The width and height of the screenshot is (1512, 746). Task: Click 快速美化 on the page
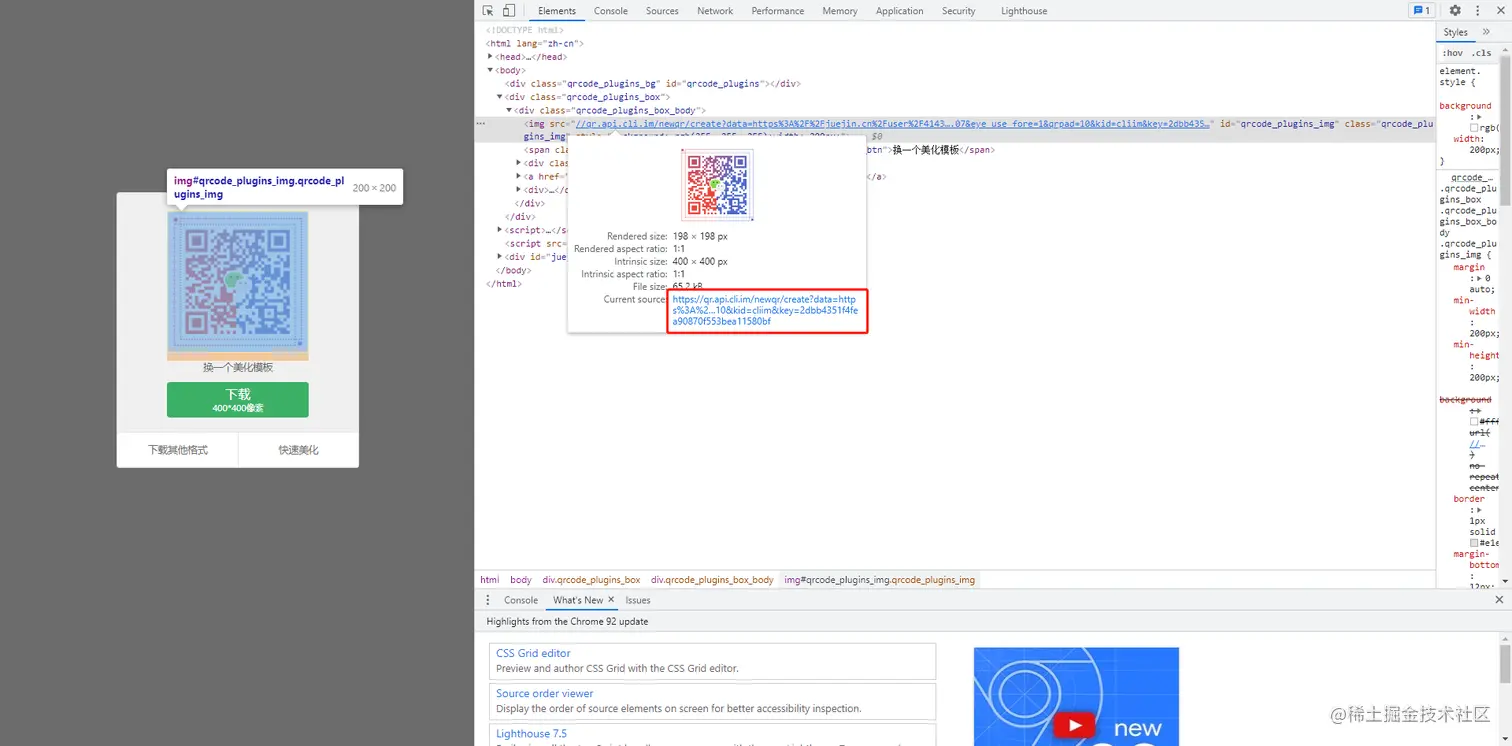click(299, 450)
